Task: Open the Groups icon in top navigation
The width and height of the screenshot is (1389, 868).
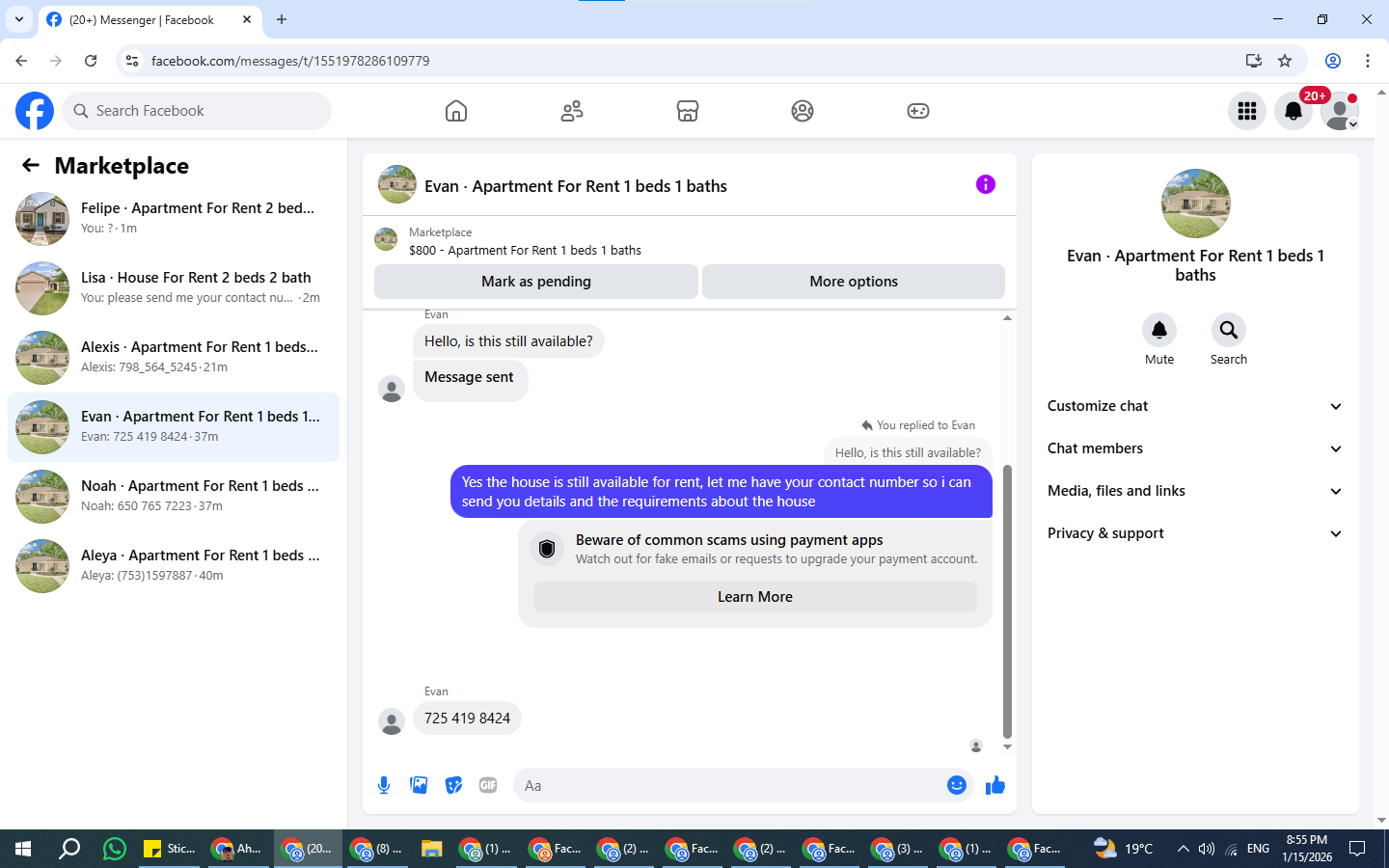Action: pyautogui.click(x=803, y=111)
